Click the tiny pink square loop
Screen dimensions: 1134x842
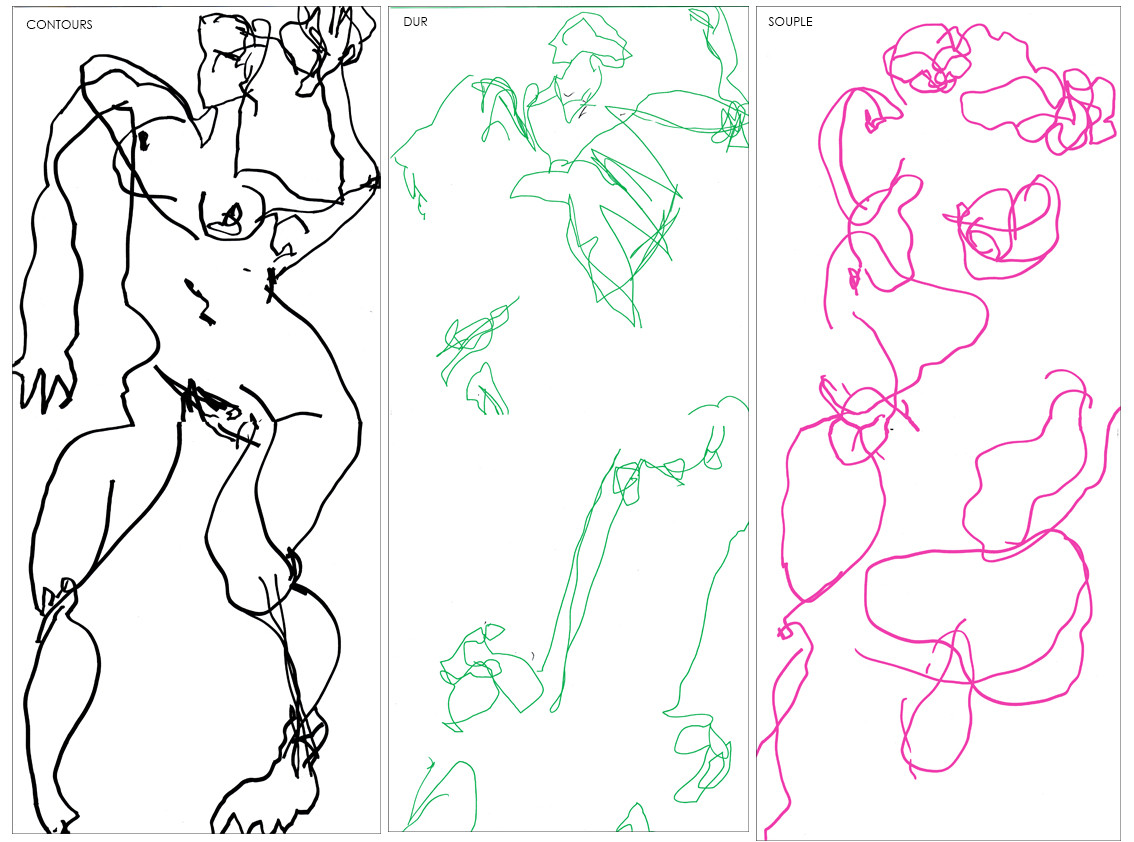click(x=785, y=631)
